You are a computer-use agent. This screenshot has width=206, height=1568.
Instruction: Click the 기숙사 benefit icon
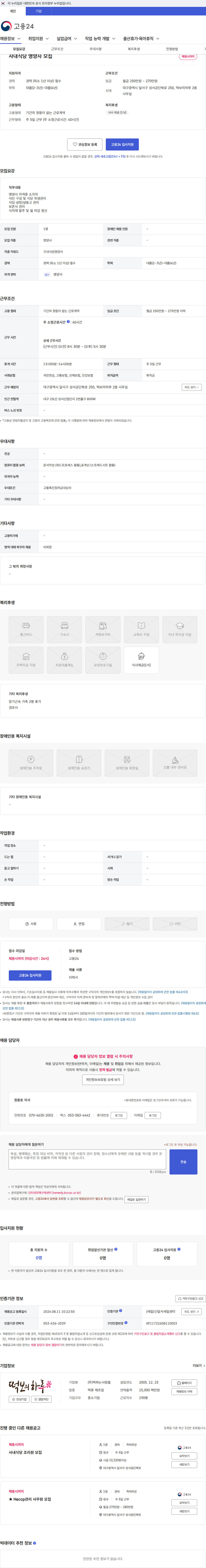(x=64, y=629)
